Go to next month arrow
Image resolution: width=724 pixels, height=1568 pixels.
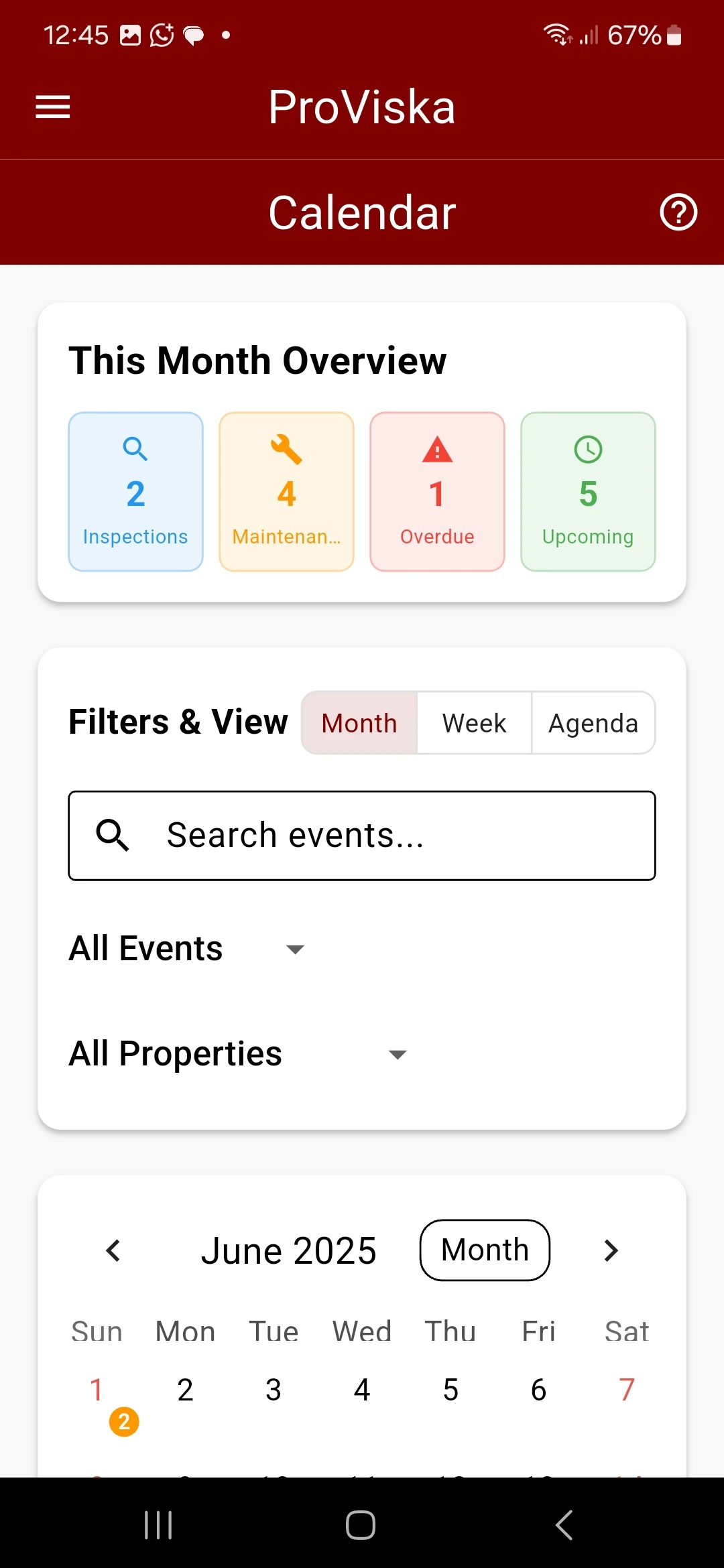pos(611,1250)
